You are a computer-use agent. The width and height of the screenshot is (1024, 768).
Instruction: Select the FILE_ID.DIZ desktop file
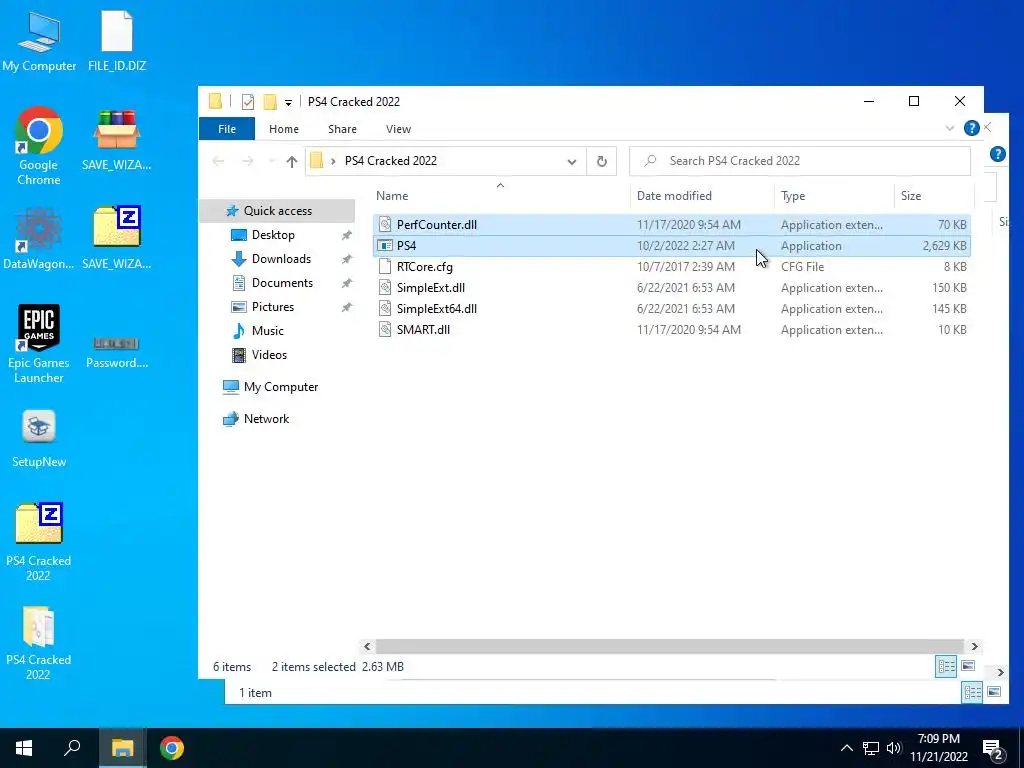[117, 41]
